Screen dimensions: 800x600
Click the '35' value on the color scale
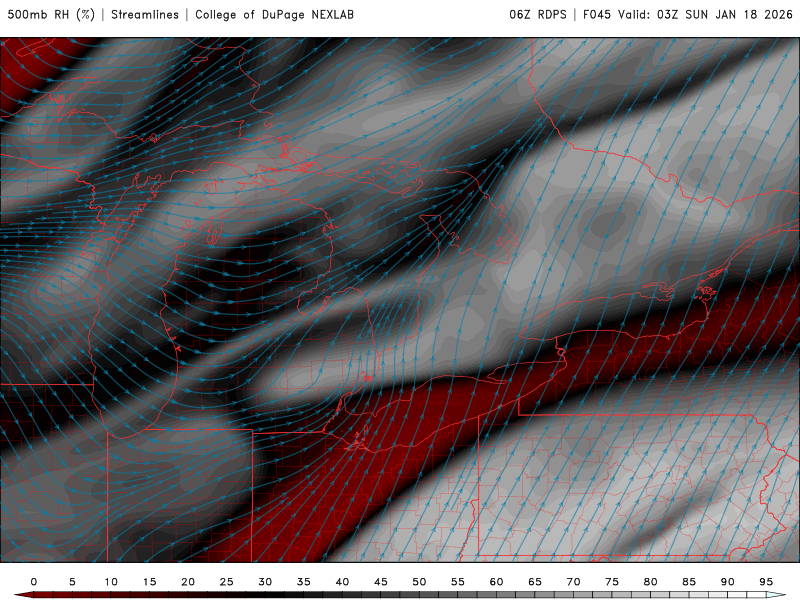tap(304, 582)
